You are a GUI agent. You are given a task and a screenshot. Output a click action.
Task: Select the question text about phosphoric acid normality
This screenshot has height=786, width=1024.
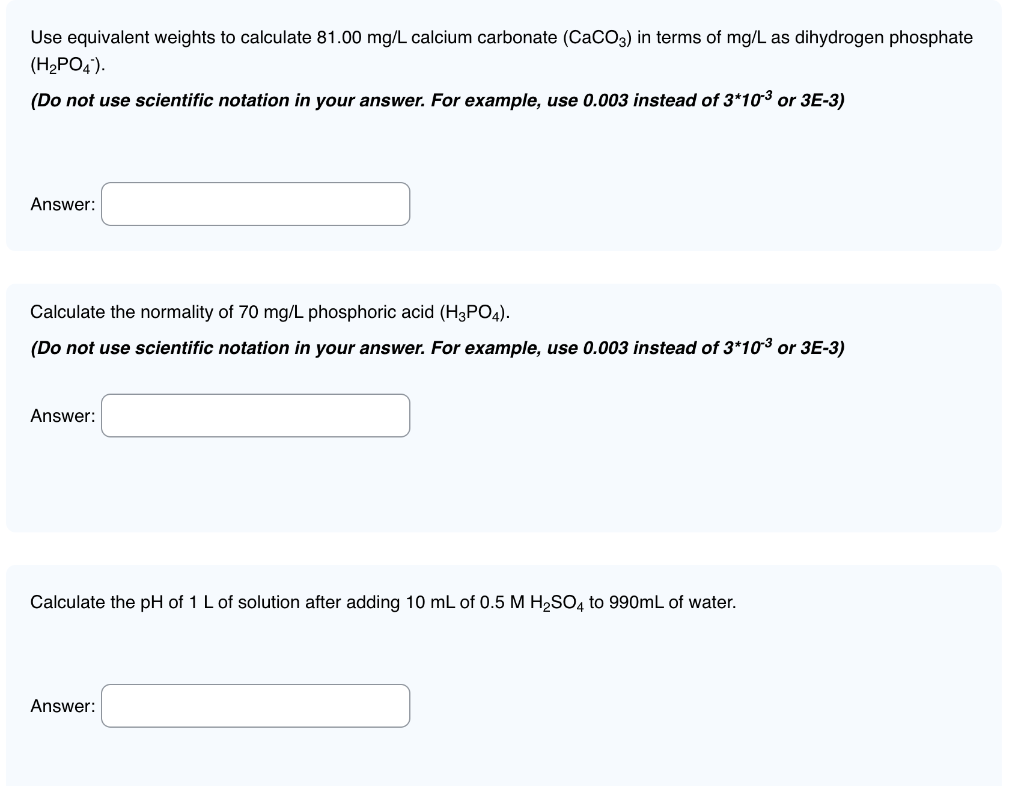coord(270,311)
